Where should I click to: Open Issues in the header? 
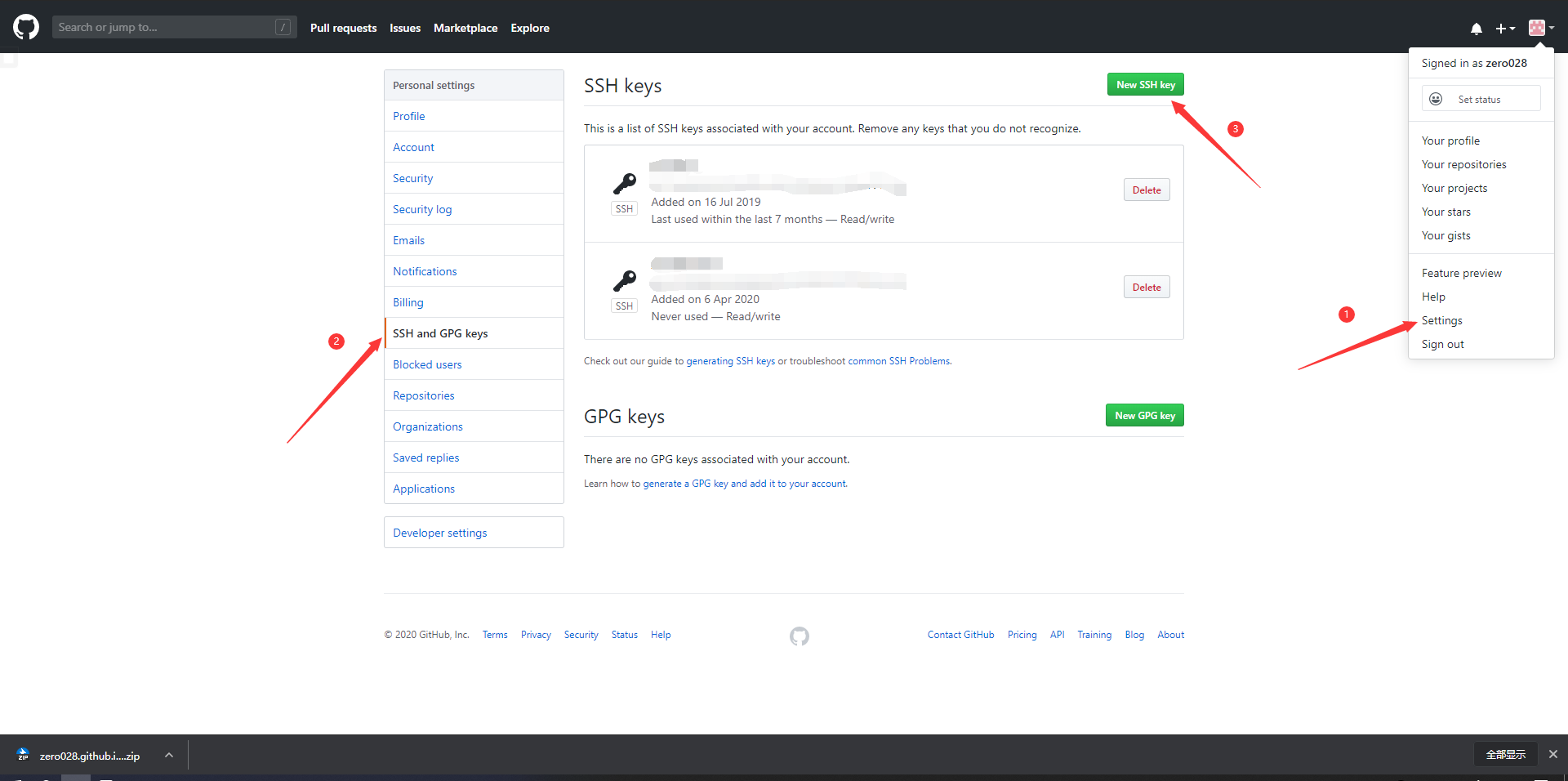tap(405, 28)
